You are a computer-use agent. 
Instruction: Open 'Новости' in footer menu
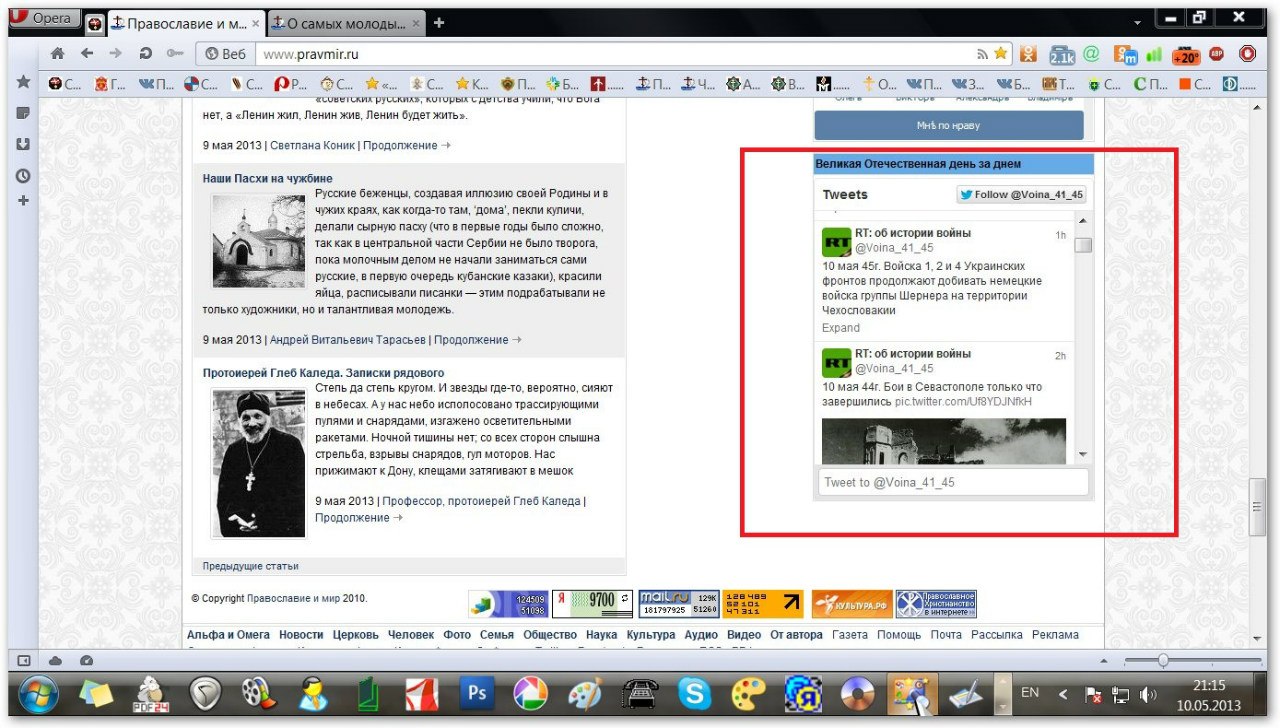click(x=301, y=635)
